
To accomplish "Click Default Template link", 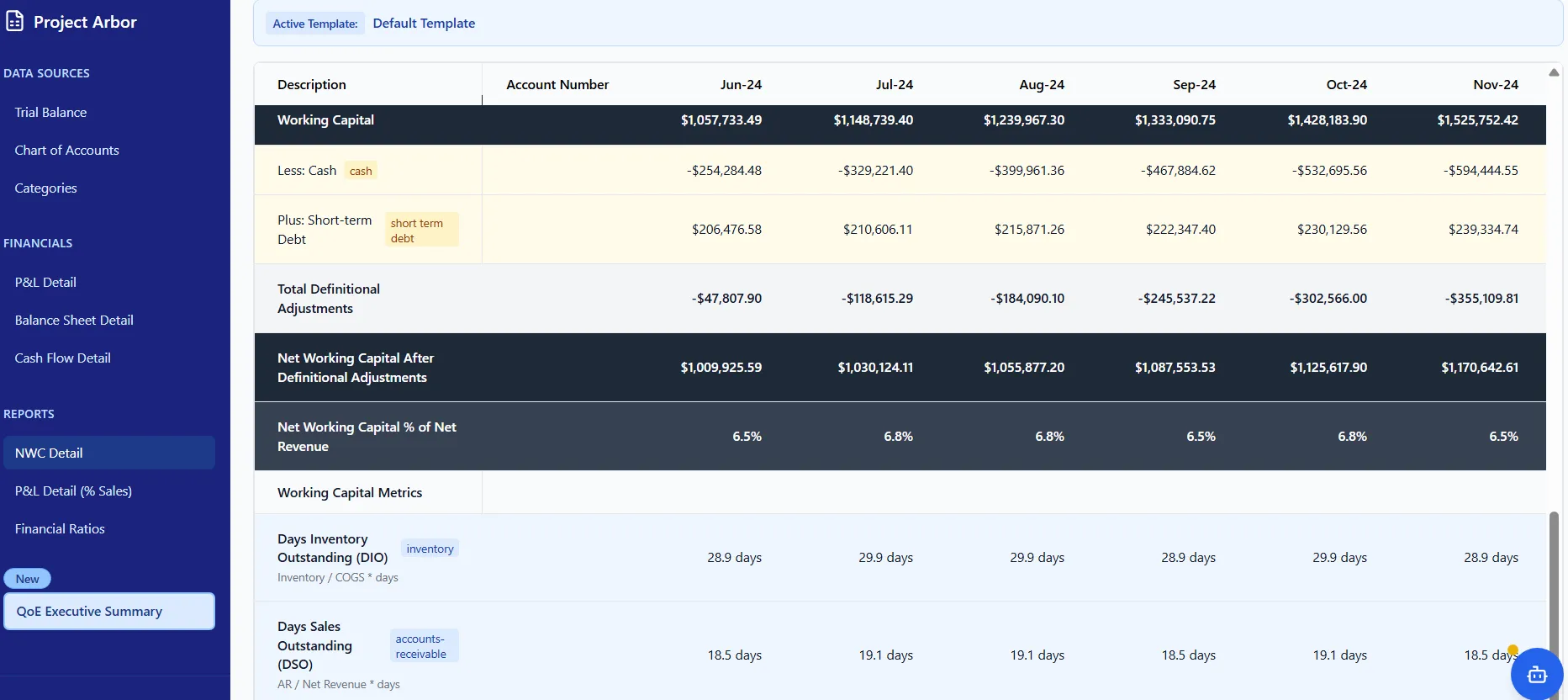I will pyautogui.click(x=424, y=23).
